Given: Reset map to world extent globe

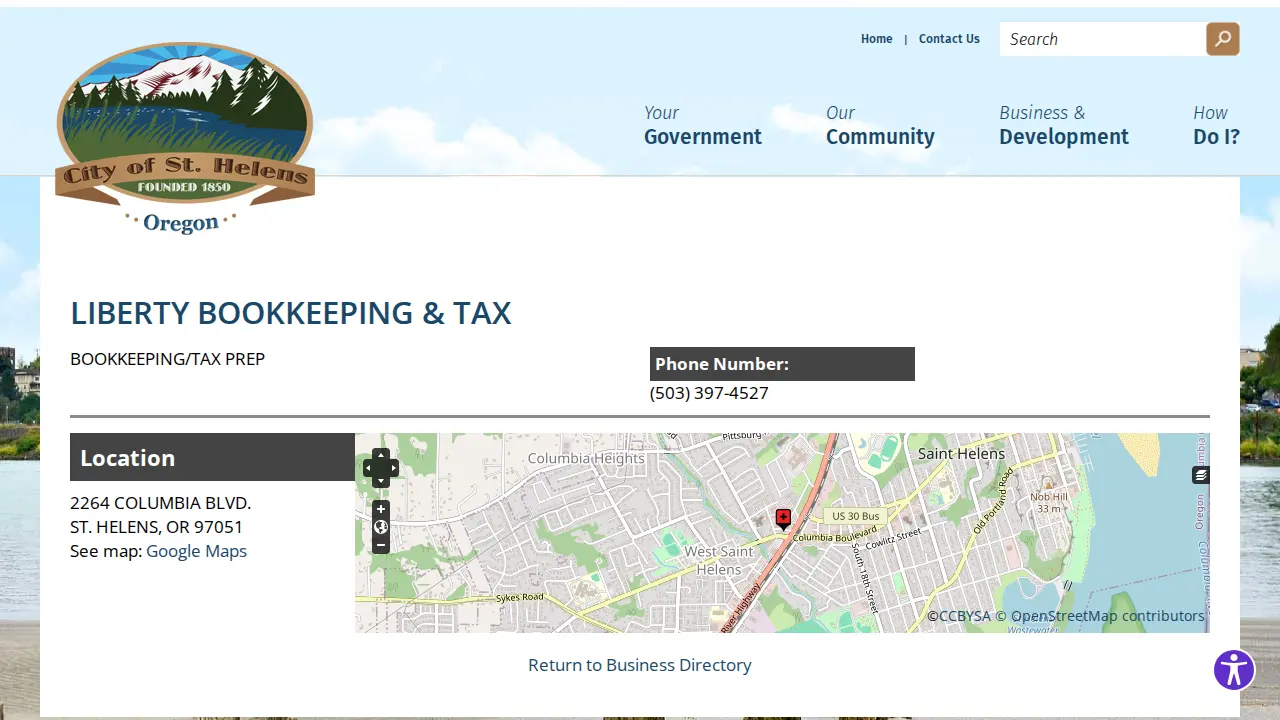Looking at the screenshot, I should [381, 527].
